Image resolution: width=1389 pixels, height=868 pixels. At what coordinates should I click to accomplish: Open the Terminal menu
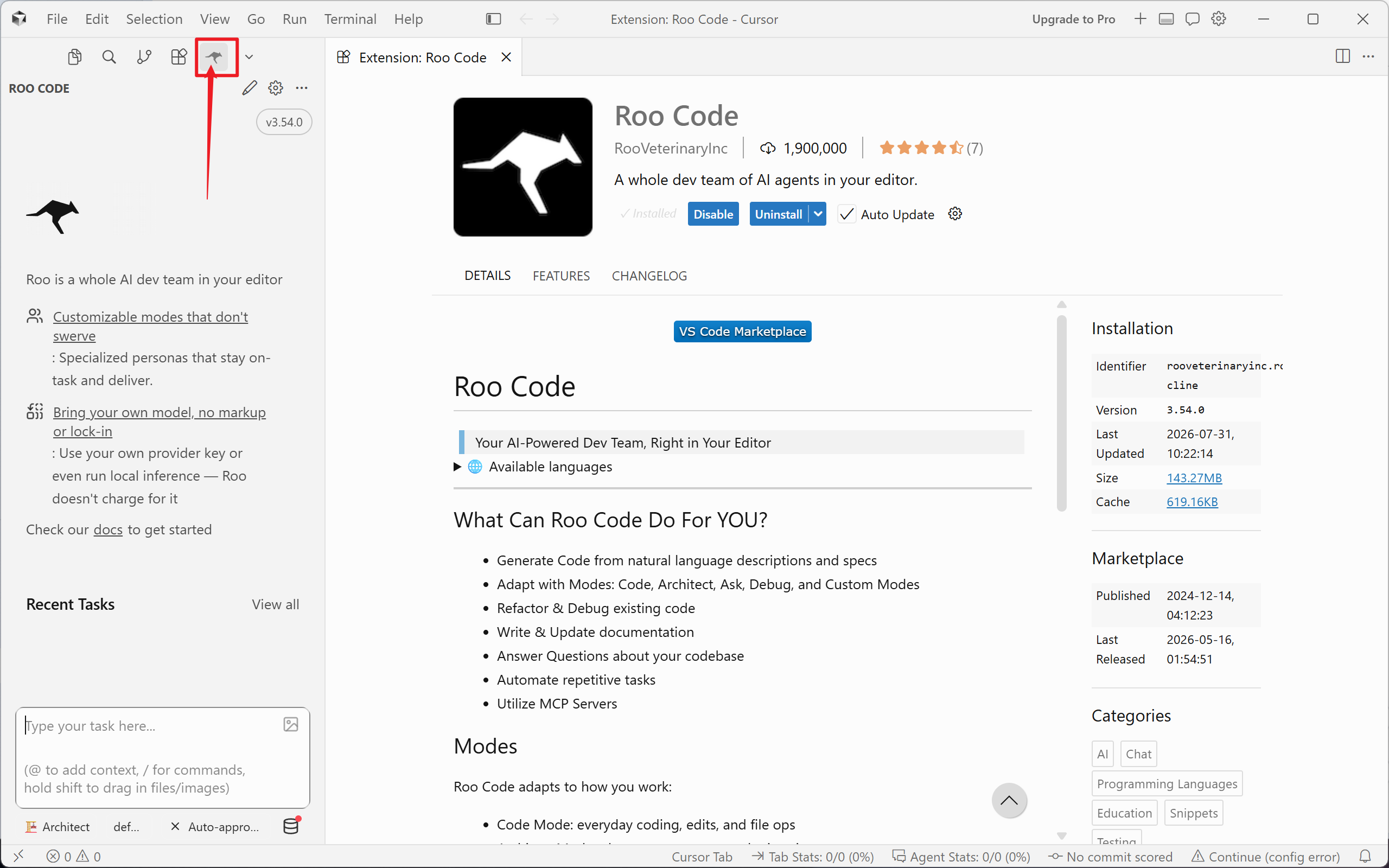[350, 19]
